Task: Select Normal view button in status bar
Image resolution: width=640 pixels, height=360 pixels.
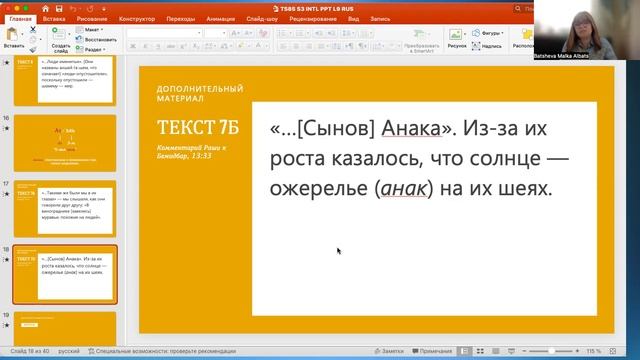Action: [x=464, y=351]
